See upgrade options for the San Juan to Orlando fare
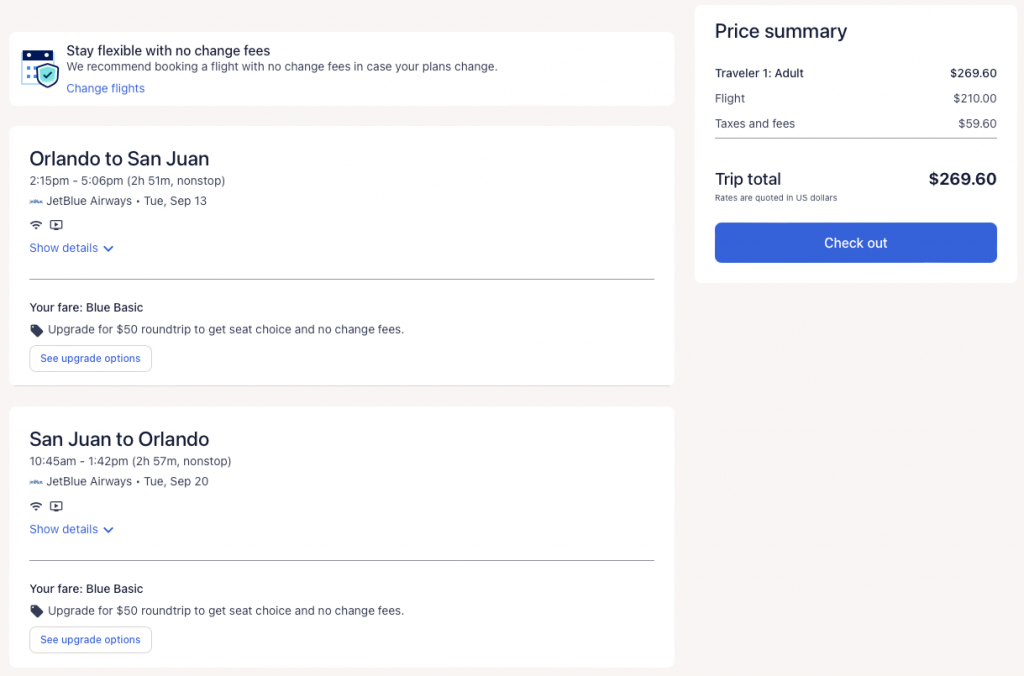Viewport: 1024px width, 676px height. [90, 639]
